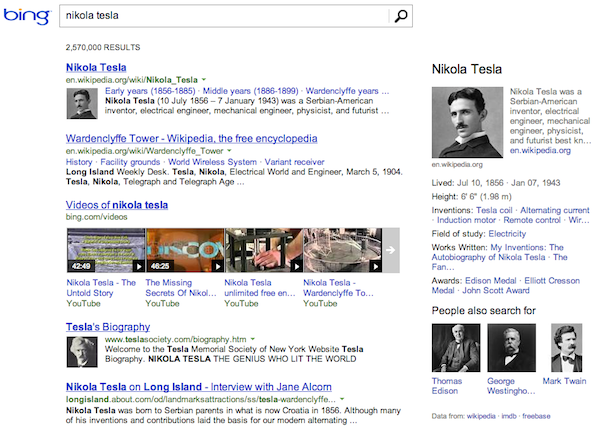Open dropdown arrow next to teslasociety.com URL
The image size is (600, 429).
coord(253,339)
